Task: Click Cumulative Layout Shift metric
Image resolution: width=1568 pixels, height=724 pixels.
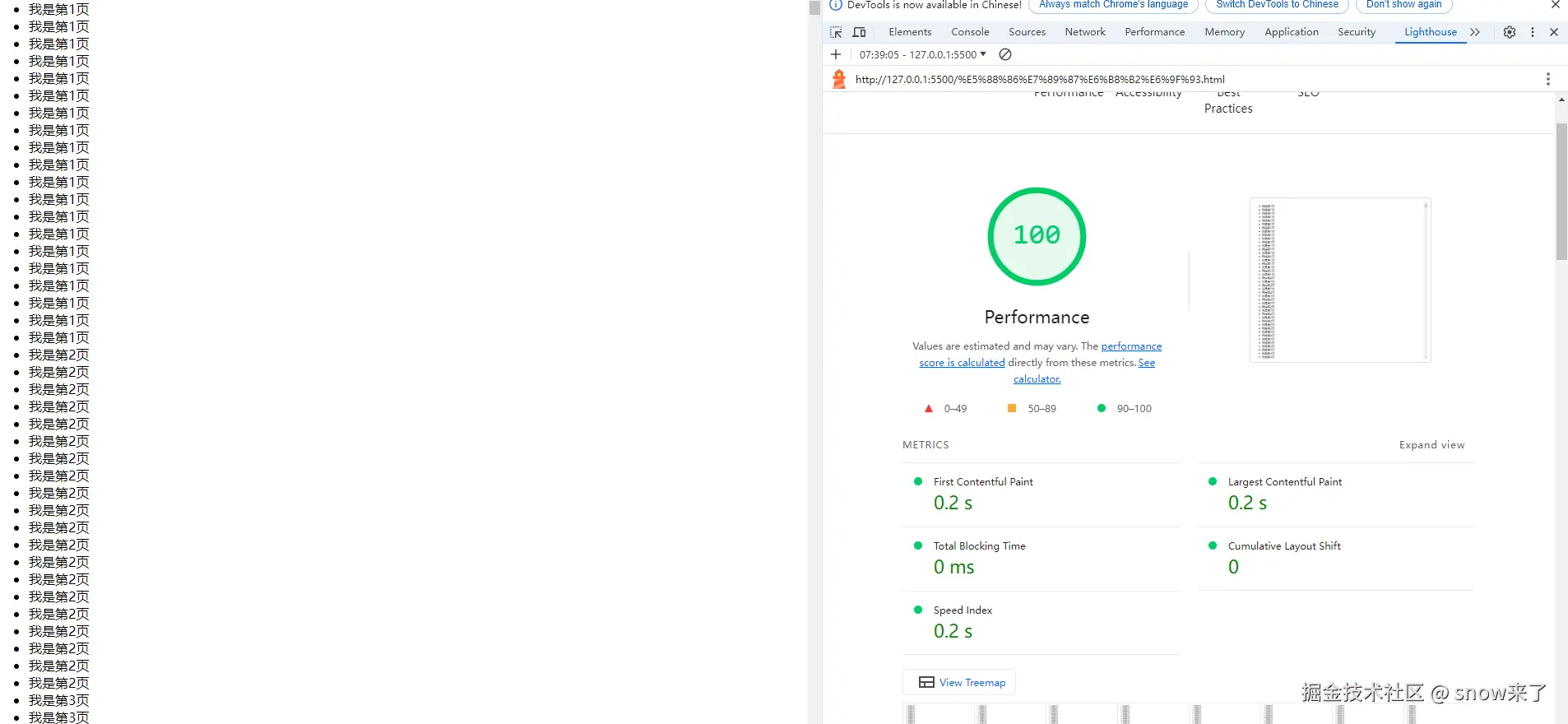Action: (1336, 559)
